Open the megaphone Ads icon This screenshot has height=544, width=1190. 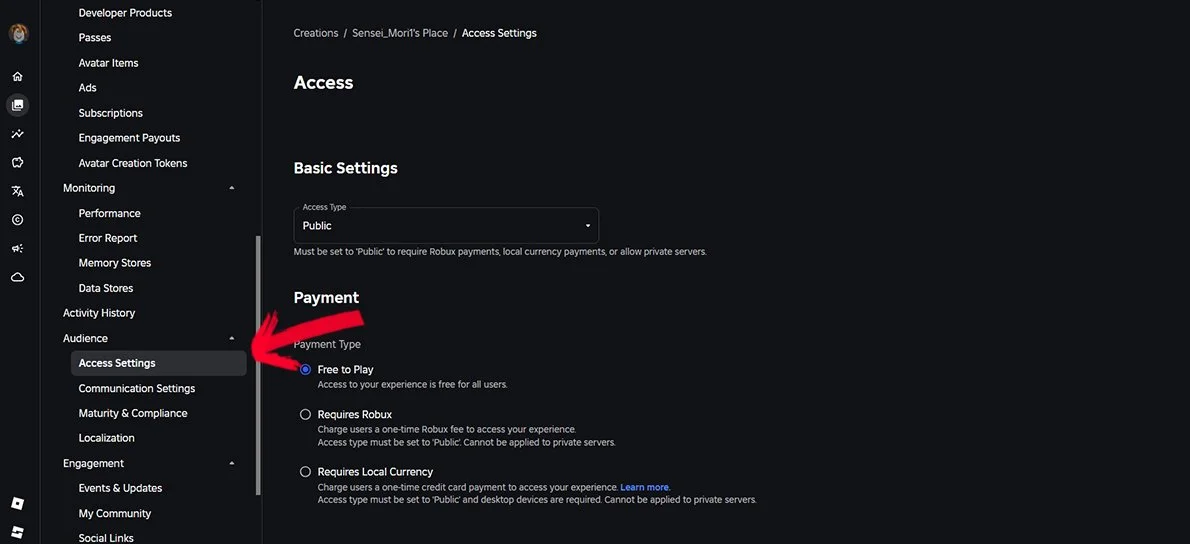click(17, 248)
